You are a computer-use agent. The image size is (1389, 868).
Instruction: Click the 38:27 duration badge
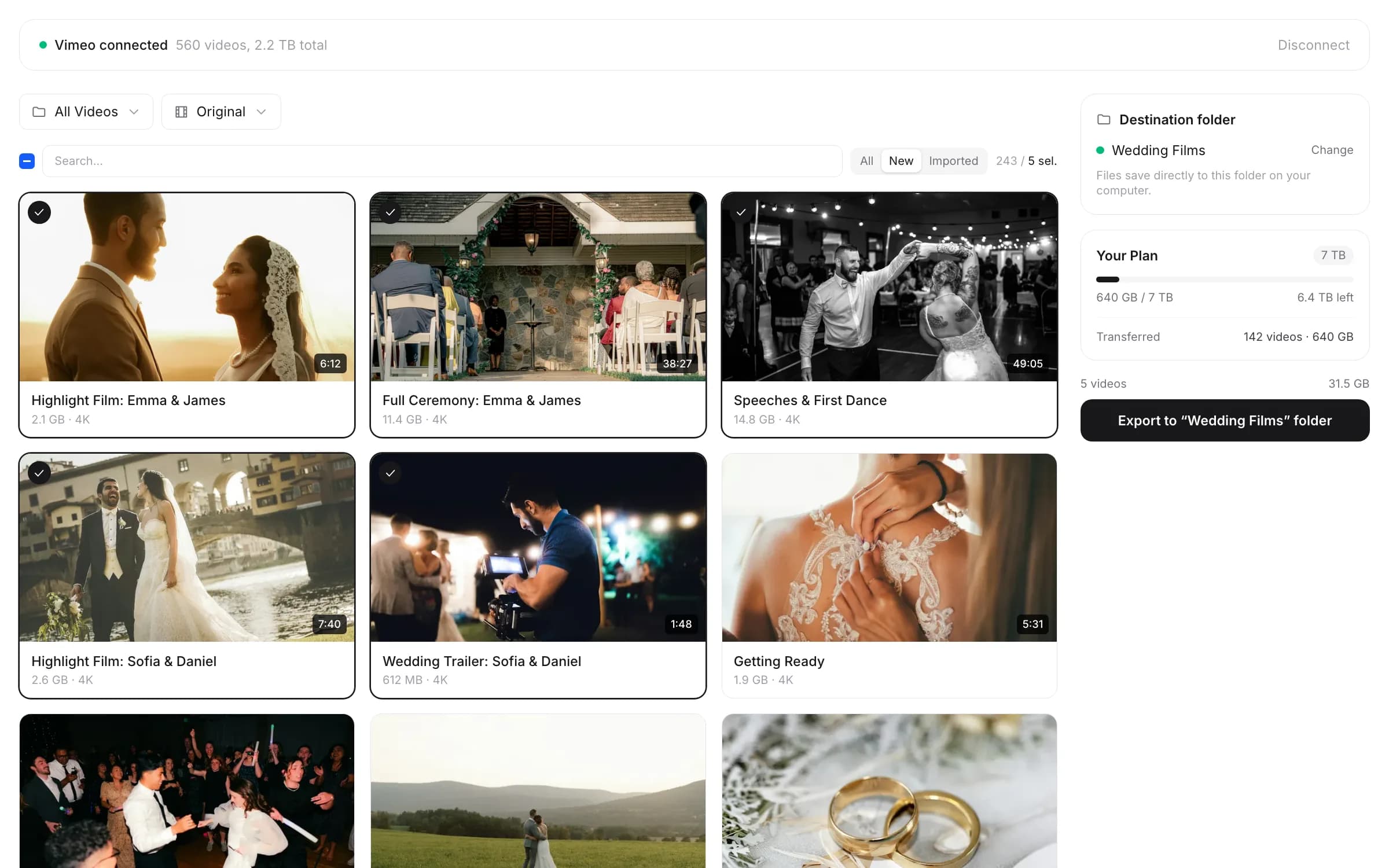677,363
